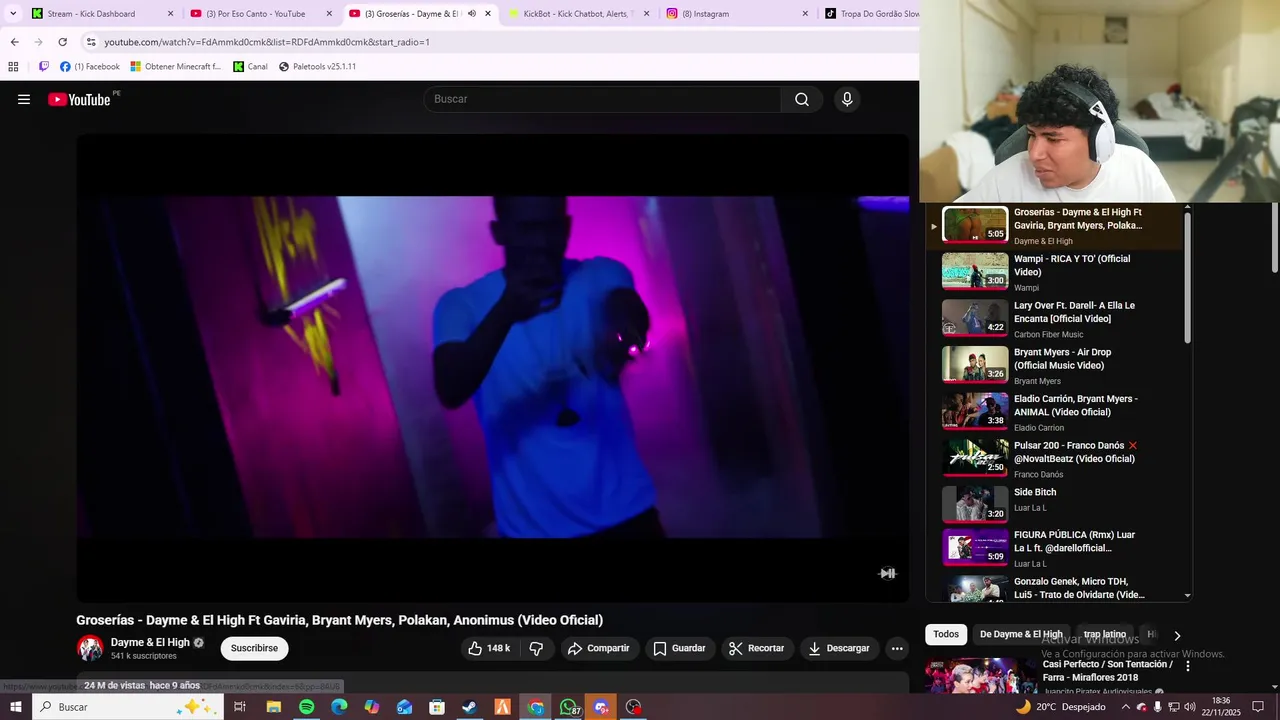
Task: Show more filter chips with right chevron
Action: click(1177, 635)
